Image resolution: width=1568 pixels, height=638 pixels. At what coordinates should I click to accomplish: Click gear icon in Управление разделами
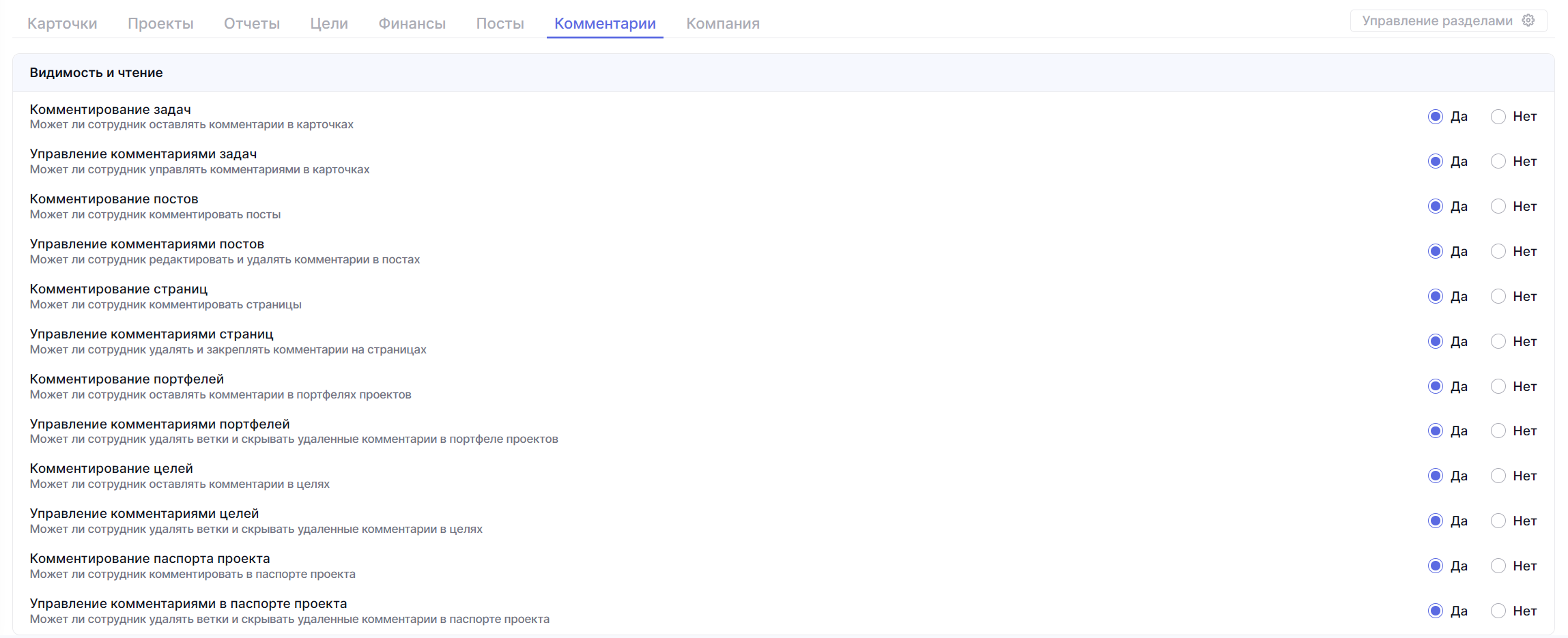[x=1528, y=20]
